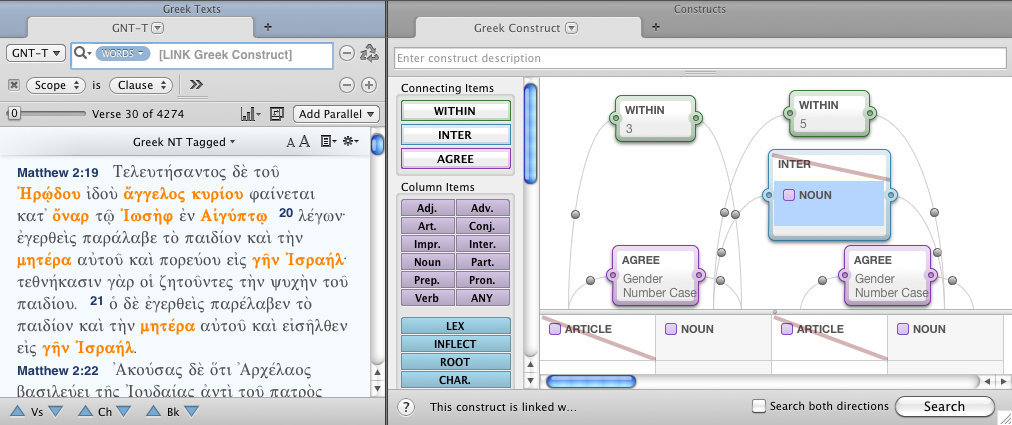Viewport: 1012px width, 425px height.
Task: Expand the Add Parallel dropdown
Action: 336,114
